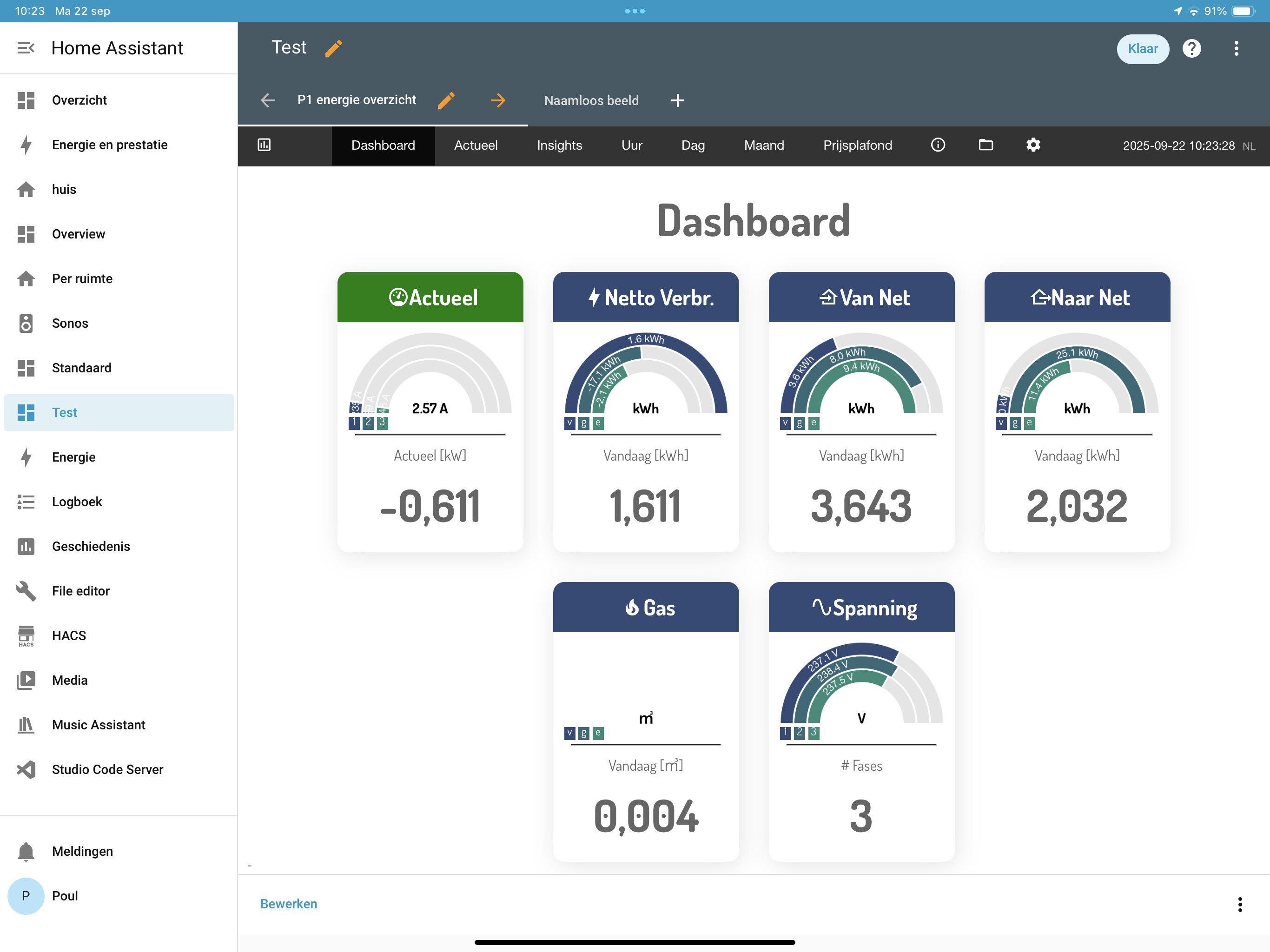Open the overflow menu at top right
Screen dimensions: 1270x952
(x=1236, y=49)
